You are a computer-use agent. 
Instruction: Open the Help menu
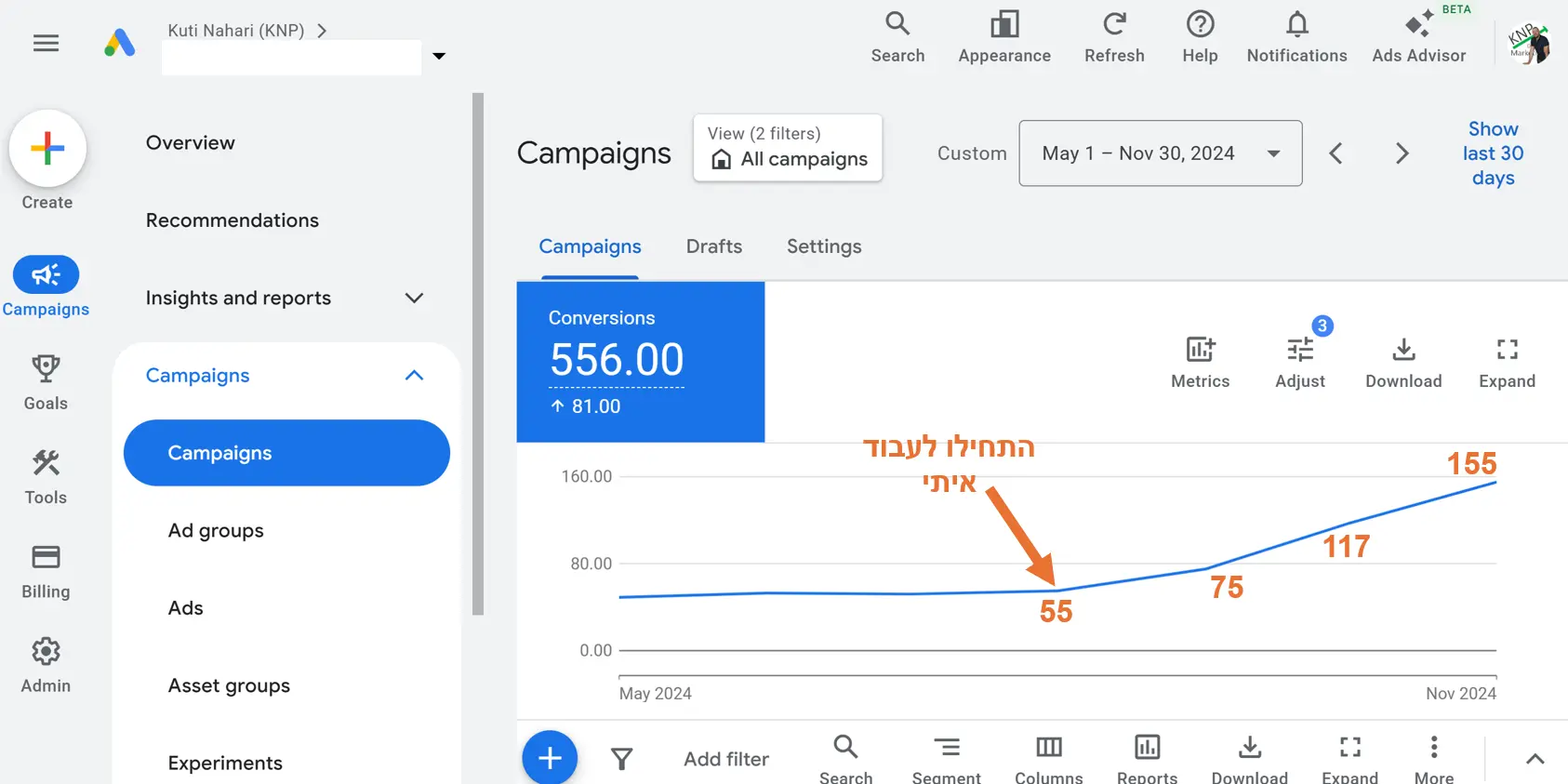(x=1200, y=37)
